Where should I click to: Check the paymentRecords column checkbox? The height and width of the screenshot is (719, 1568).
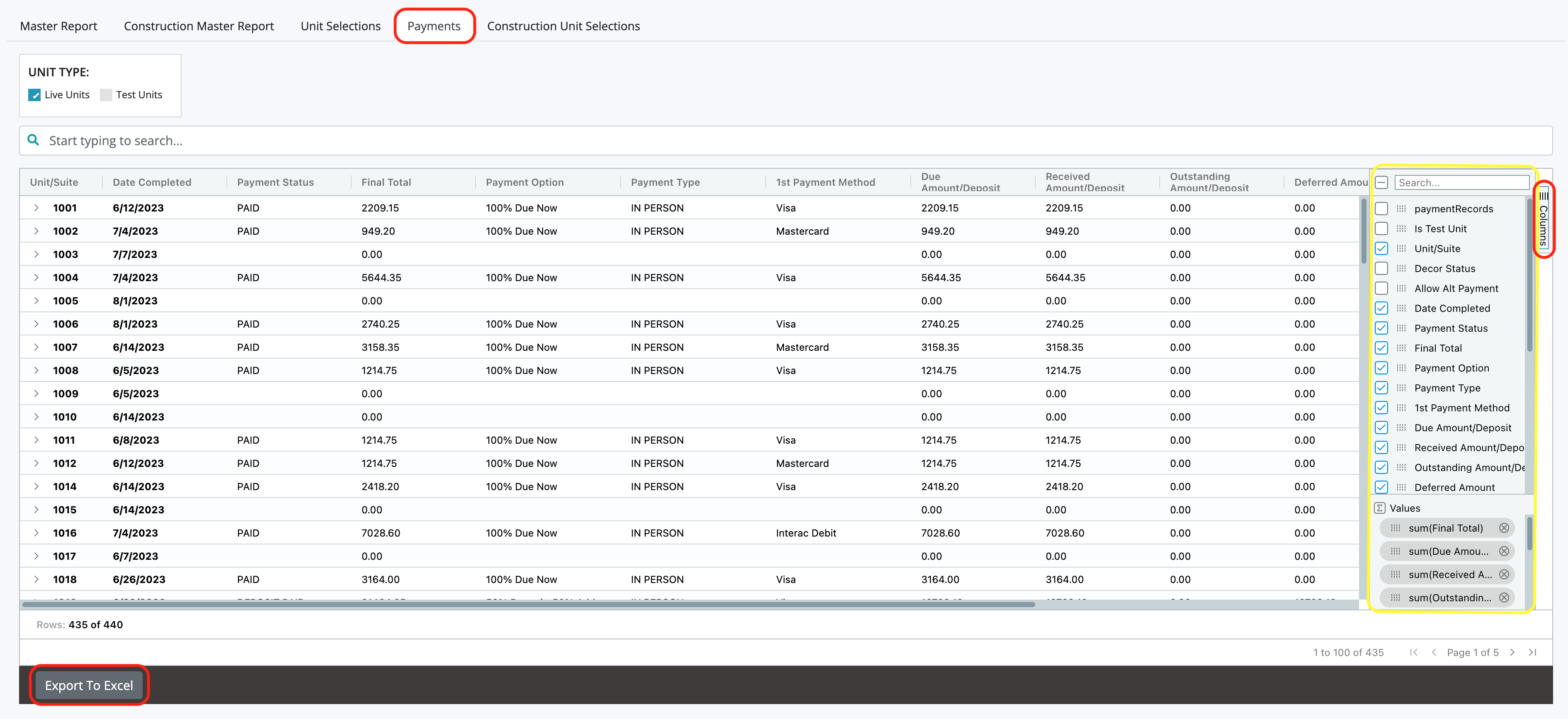point(1382,209)
